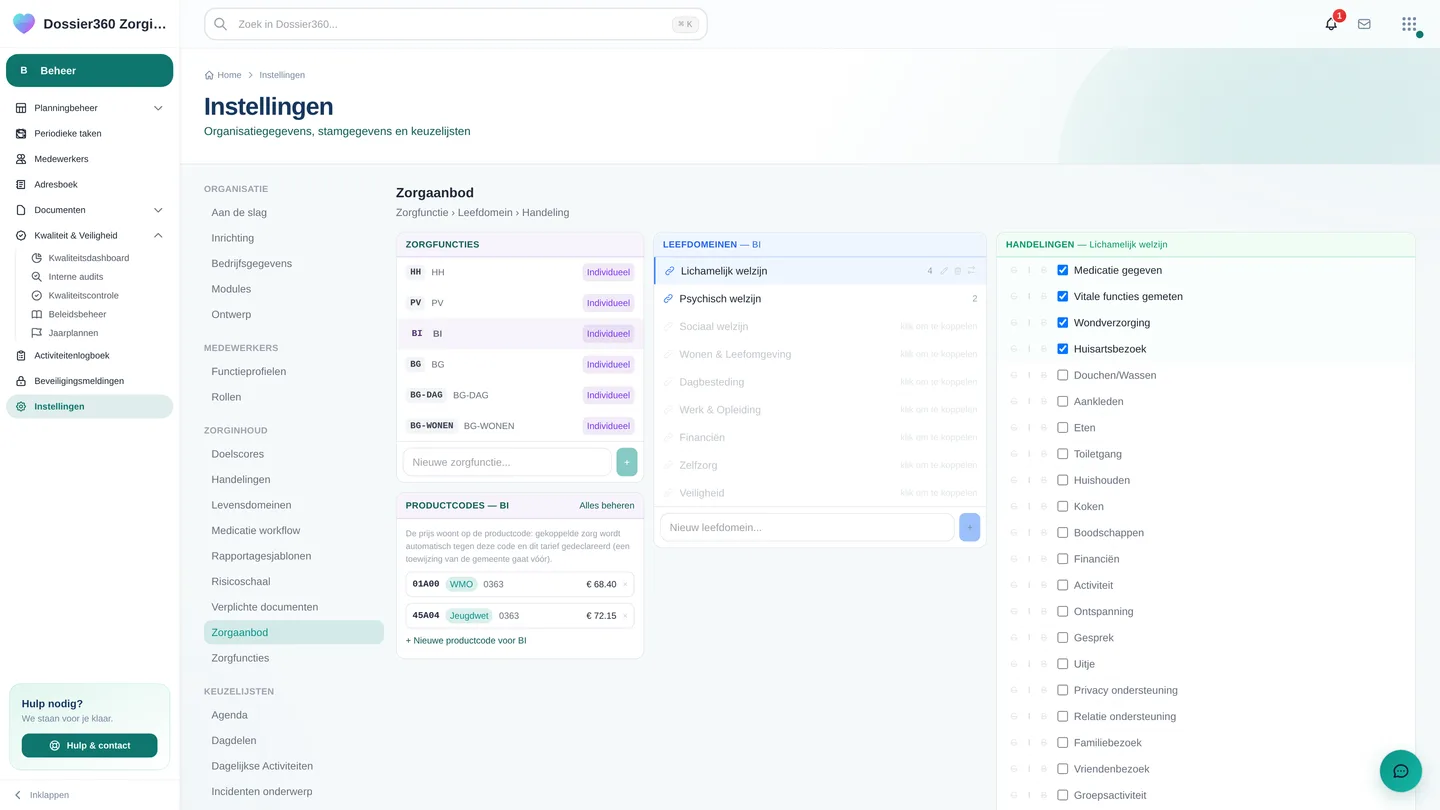This screenshot has height=810, width=1440.
Task: Click the plus button beside Nieuw leefdomein
Action: tap(969, 527)
